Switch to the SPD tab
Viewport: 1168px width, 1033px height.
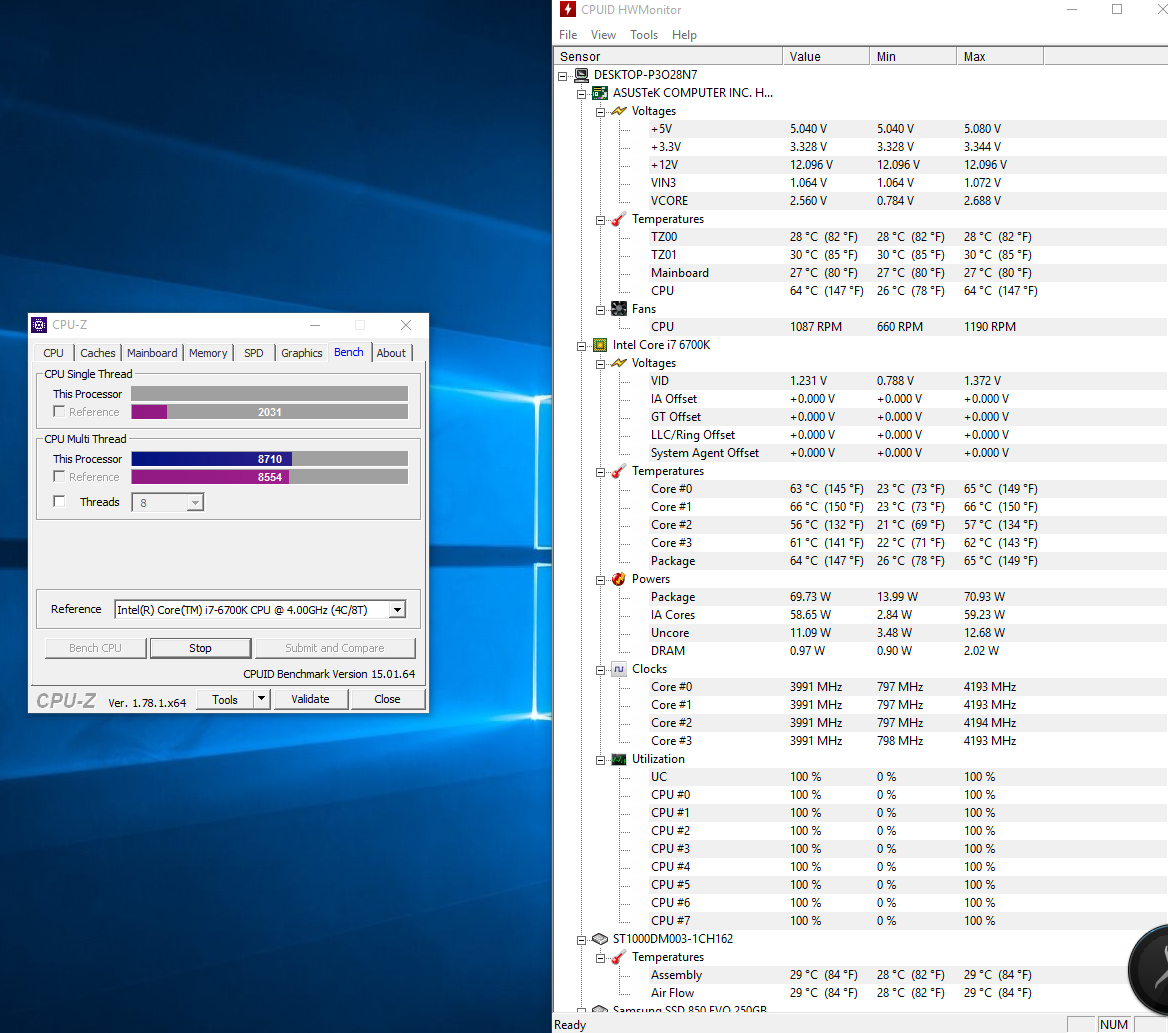(254, 353)
